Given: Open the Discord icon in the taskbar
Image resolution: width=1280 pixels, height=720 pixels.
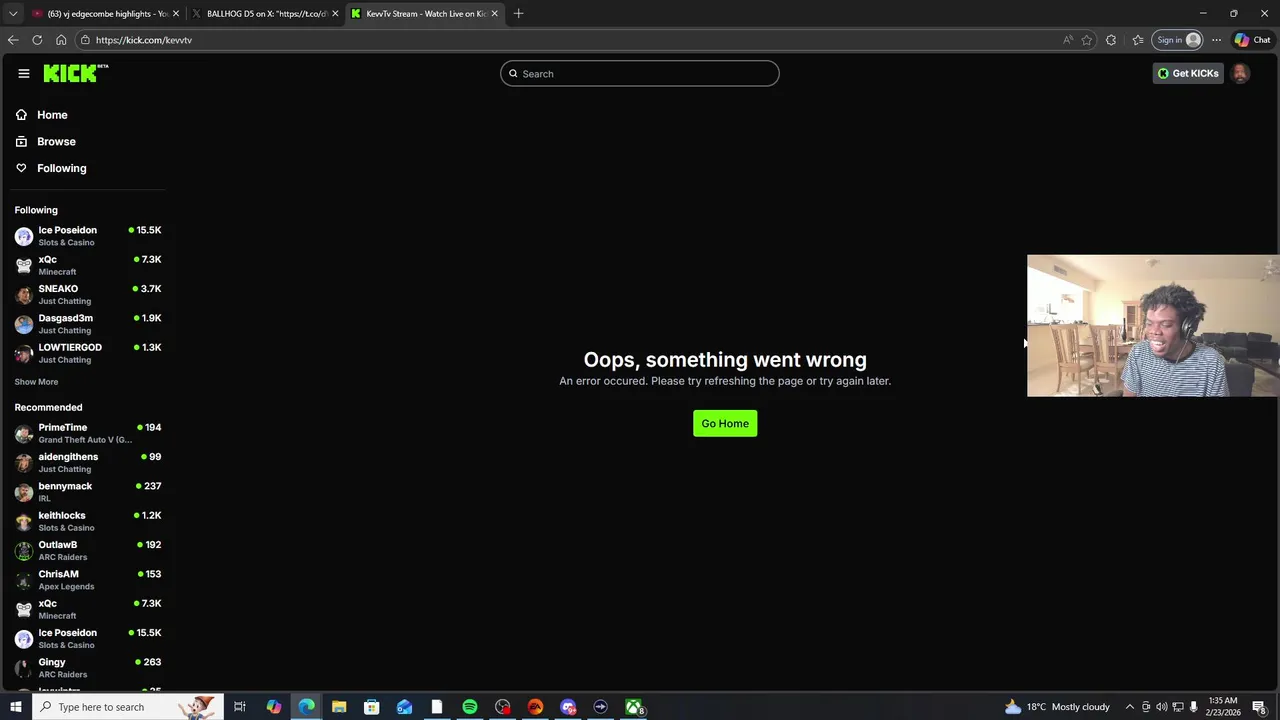Looking at the screenshot, I should (x=568, y=707).
